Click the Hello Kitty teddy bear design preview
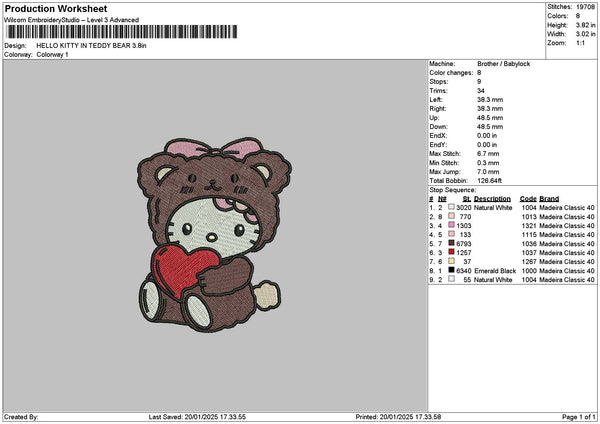The image size is (600, 424). tap(214, 234)
